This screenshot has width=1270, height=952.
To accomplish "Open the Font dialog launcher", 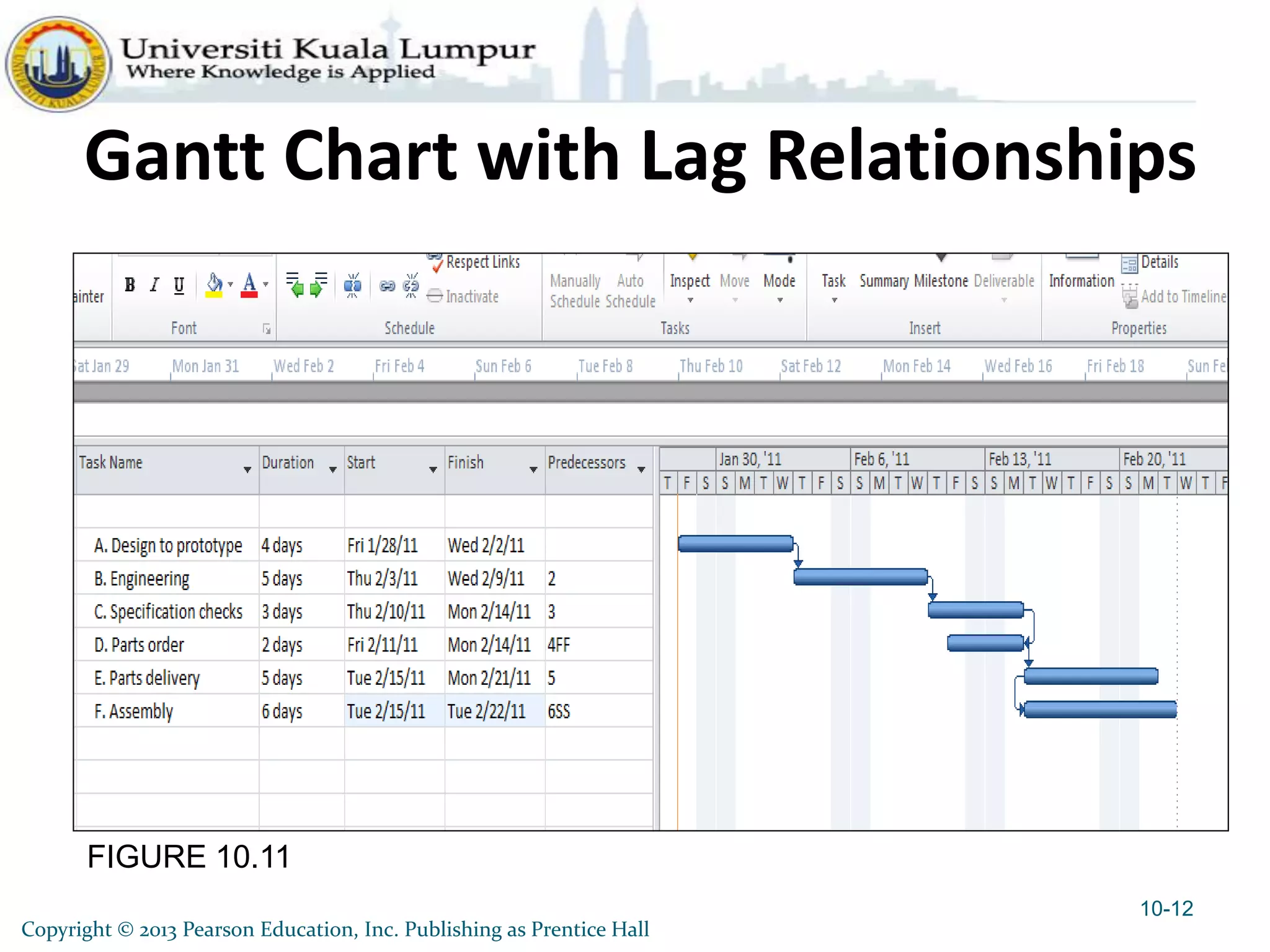I will point(267,329).
